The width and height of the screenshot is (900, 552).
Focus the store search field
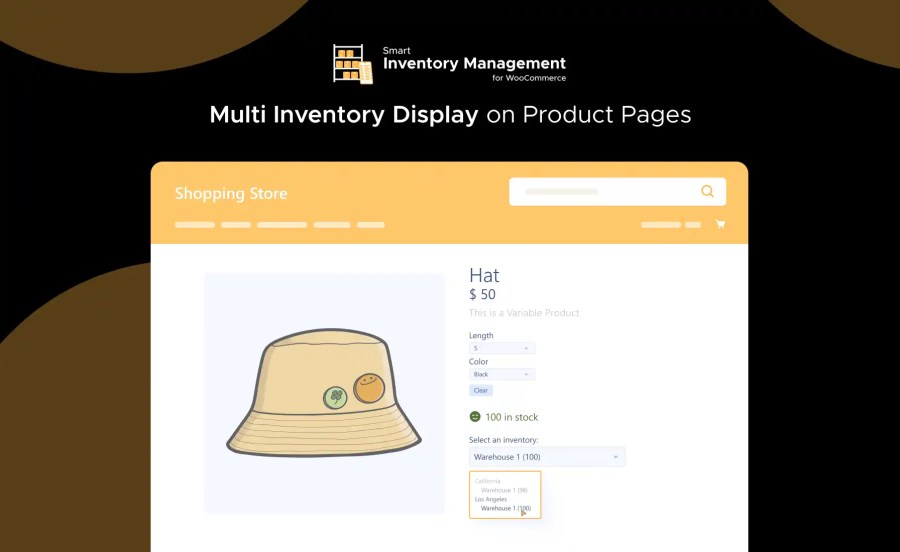click(x=617, y=192)
